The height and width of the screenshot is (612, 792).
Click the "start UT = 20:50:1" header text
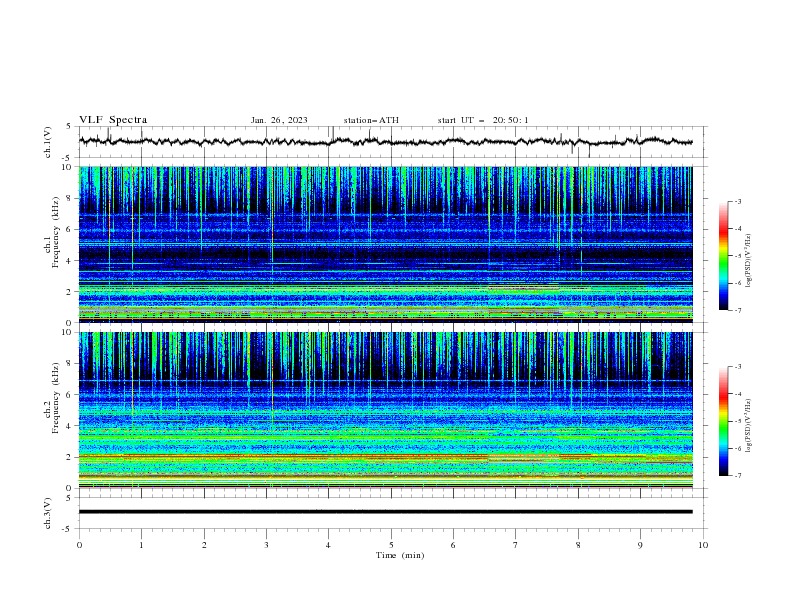pos(483,120)
